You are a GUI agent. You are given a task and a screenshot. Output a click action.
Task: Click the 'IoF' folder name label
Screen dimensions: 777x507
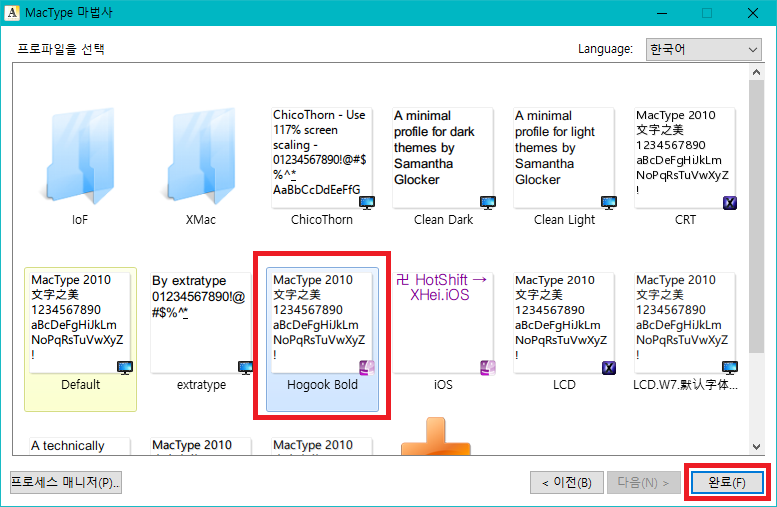80,220
